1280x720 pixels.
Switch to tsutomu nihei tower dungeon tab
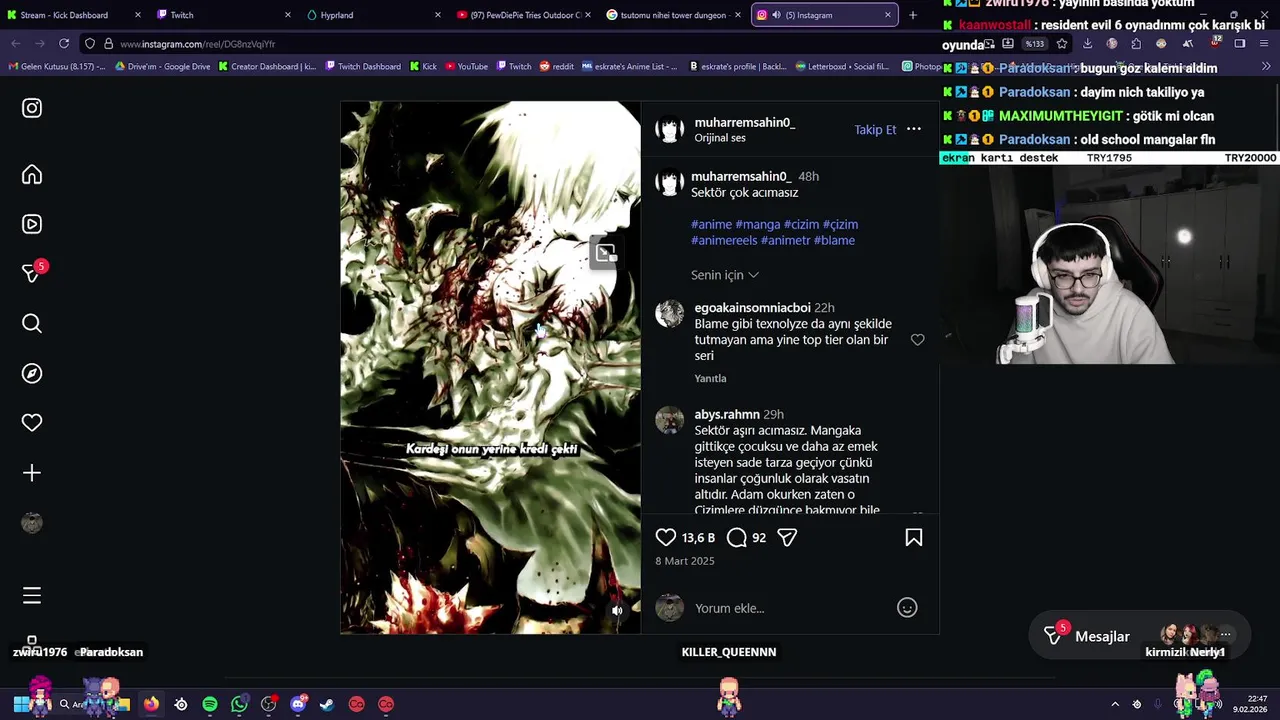(x=675, y=15)
